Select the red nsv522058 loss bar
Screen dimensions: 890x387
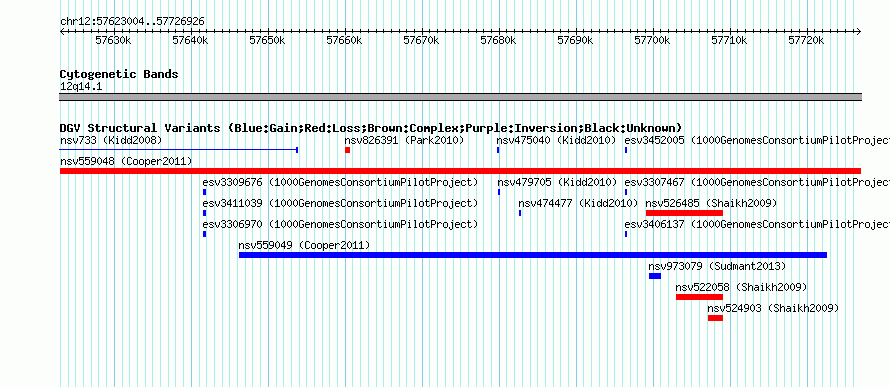pos(699,297)
